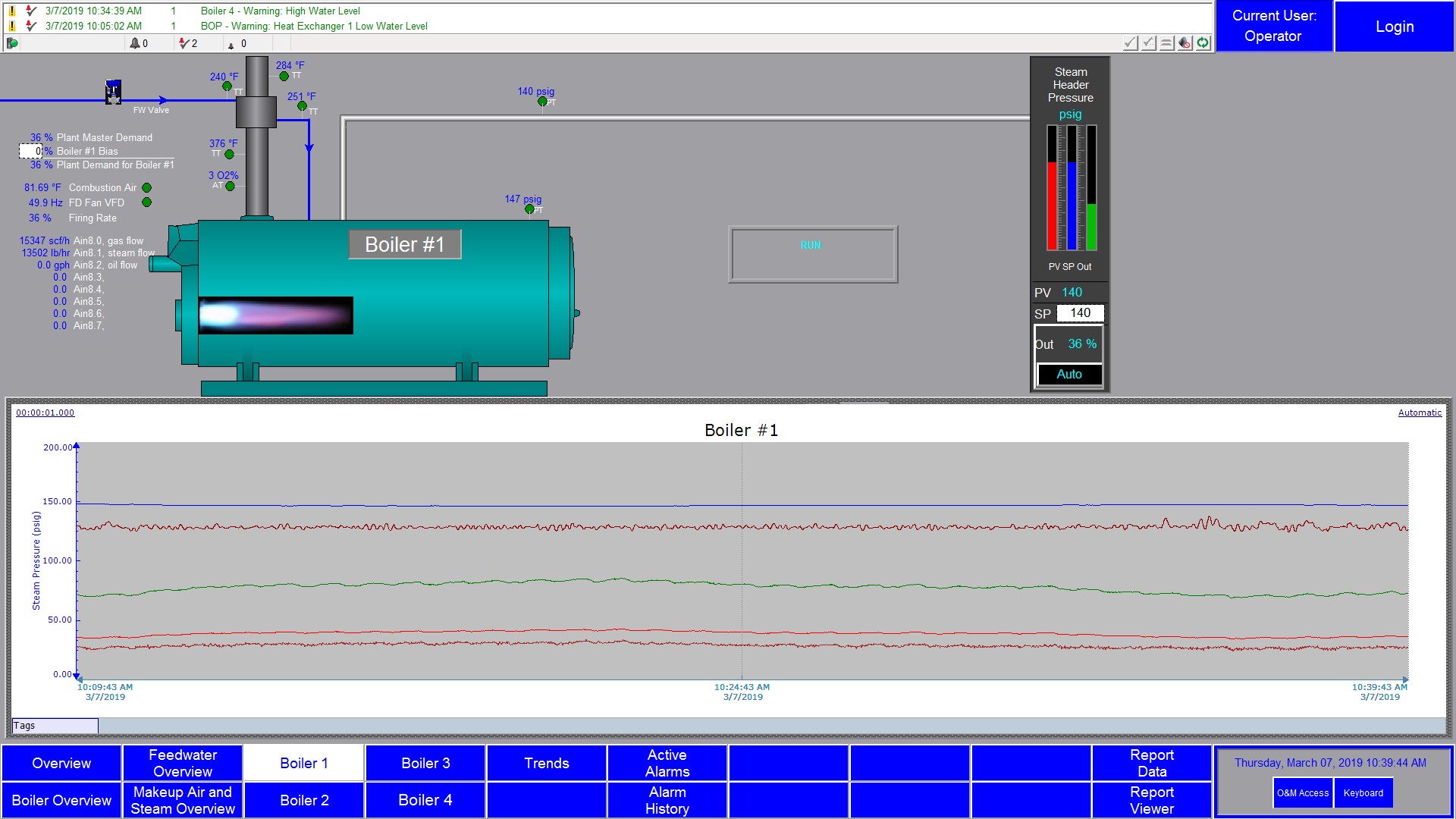The width and height of the screenshot is (1456, 819).
Task: Click the green refresh alarms icon
Action: (x=1203, y=43)
